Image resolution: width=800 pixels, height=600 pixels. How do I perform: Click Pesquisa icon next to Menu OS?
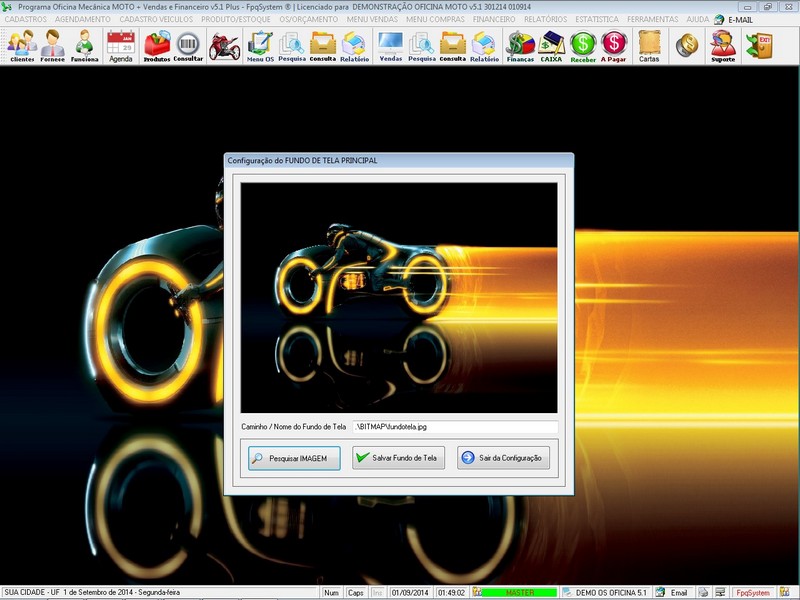(x=292, y=46)
